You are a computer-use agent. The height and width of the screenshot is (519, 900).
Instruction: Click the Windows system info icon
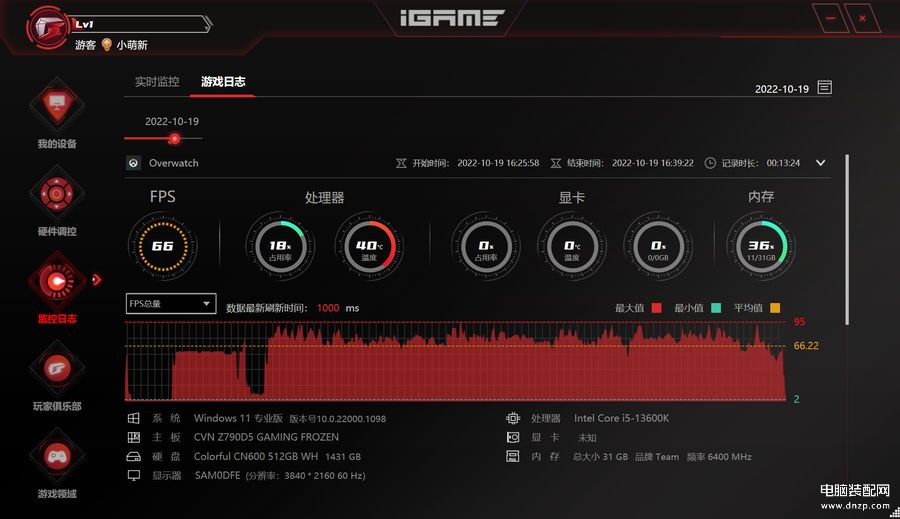coord(133,419)
